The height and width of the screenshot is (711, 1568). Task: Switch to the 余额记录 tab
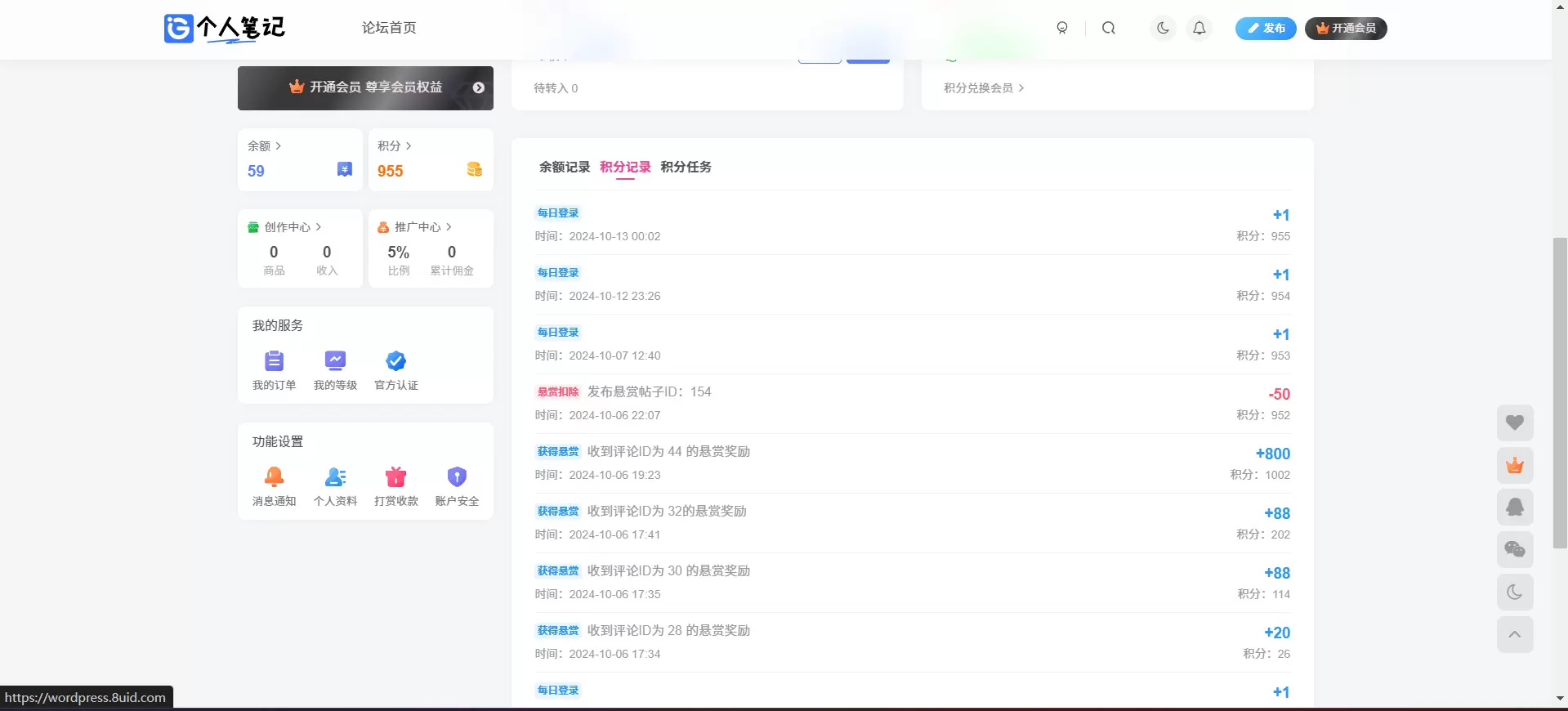(565, 167)
